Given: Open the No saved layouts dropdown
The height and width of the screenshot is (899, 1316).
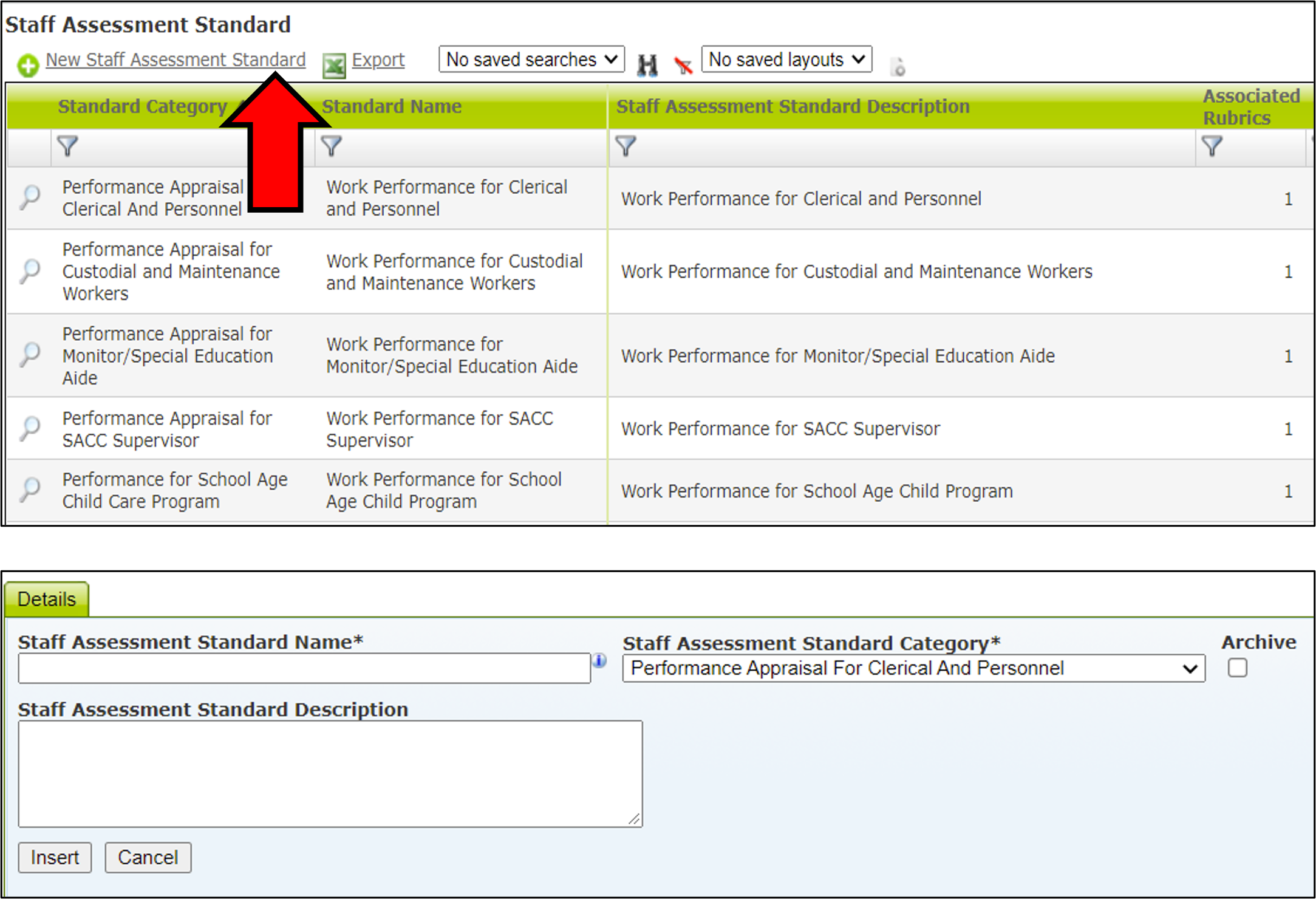Looking at the screenshot, I should pyautogui.click(x=786, y=59).
